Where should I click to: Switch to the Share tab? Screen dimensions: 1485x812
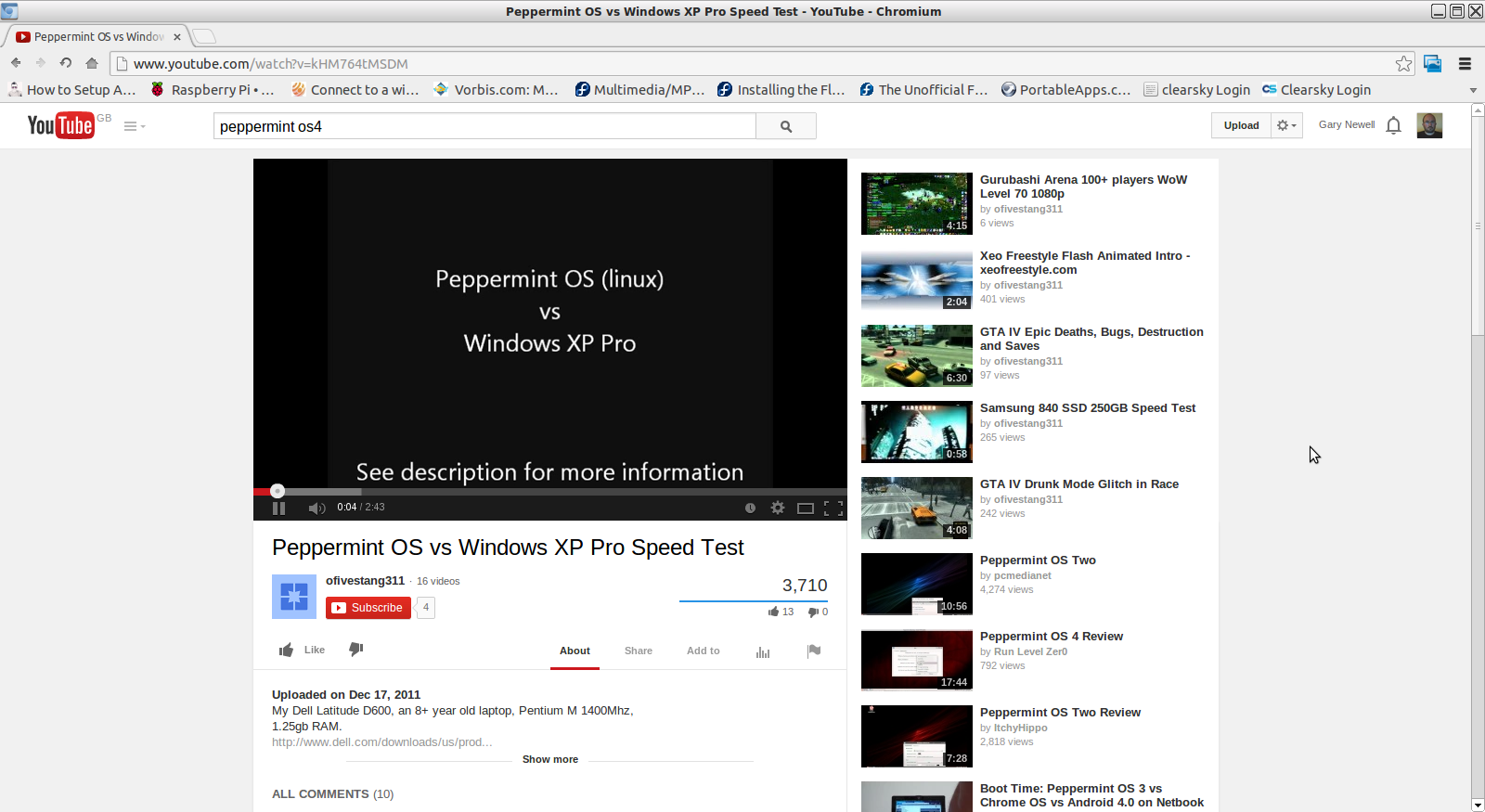(638, 651)
